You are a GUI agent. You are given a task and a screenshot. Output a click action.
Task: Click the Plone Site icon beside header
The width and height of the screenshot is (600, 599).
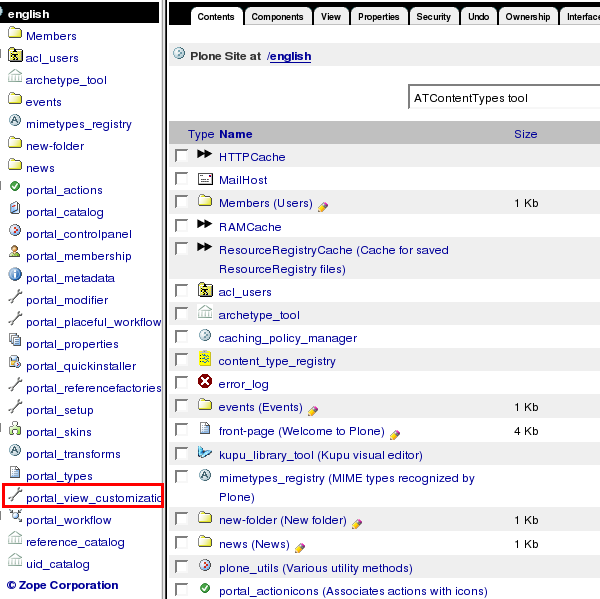pyautogui.click(x=179, y=53)
